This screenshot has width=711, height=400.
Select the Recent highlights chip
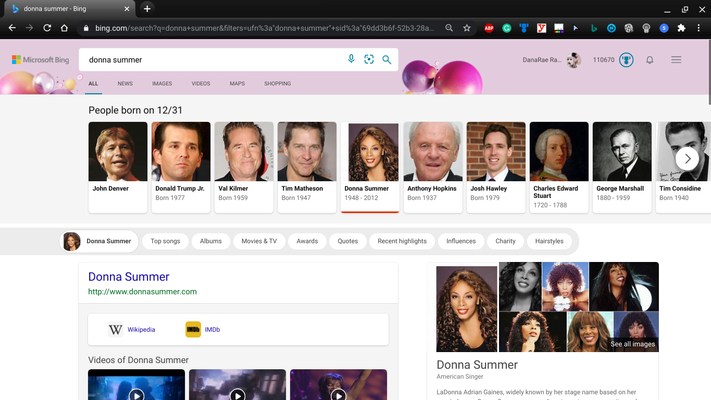[402, 241]
